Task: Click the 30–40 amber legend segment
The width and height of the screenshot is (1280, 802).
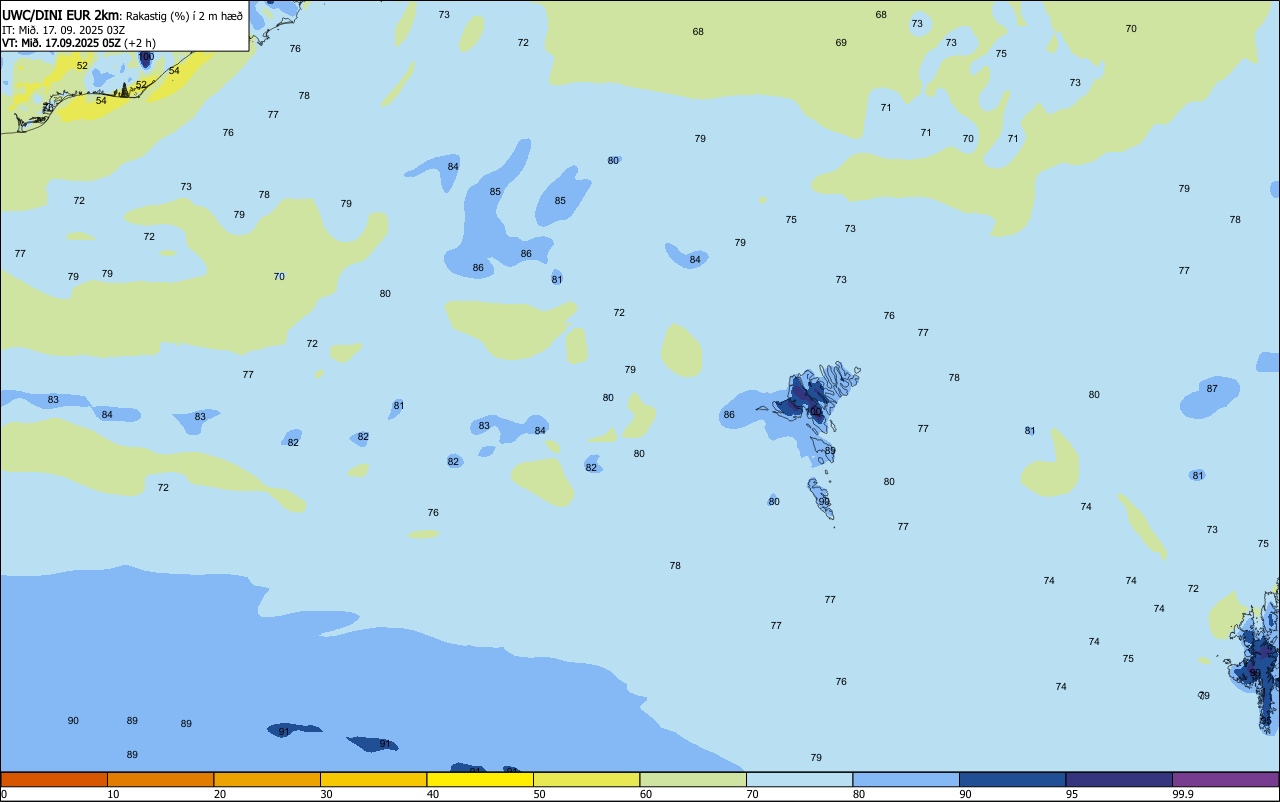Action: pos(373,779)
